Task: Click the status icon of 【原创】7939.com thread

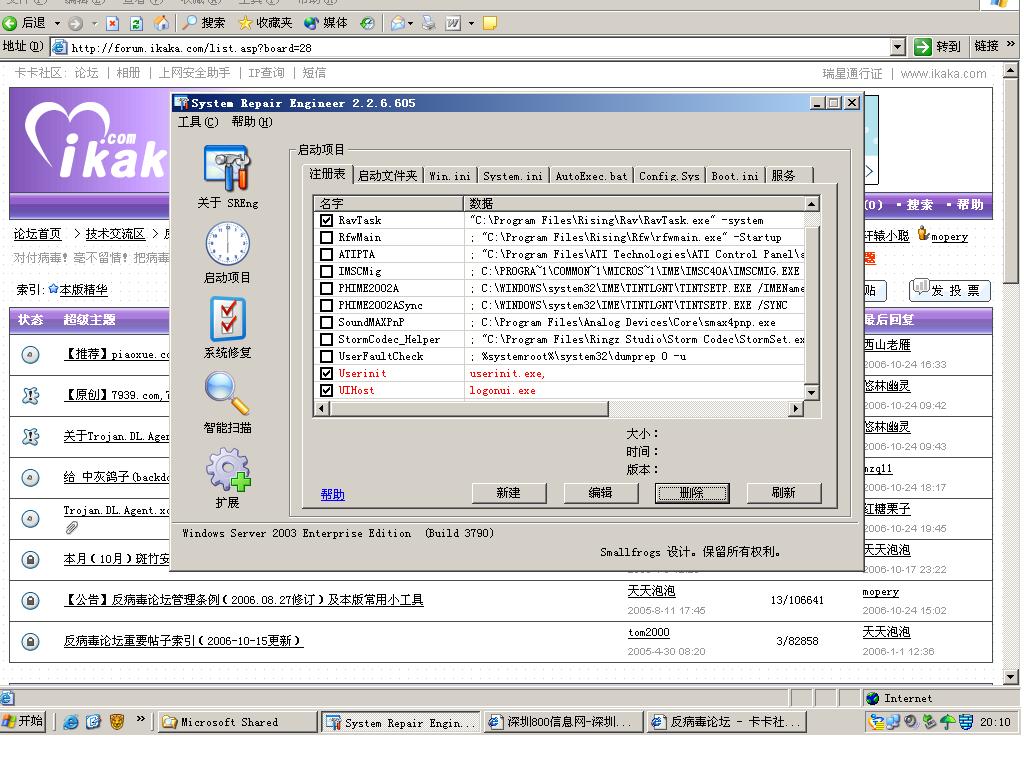Action: point(30,396)
